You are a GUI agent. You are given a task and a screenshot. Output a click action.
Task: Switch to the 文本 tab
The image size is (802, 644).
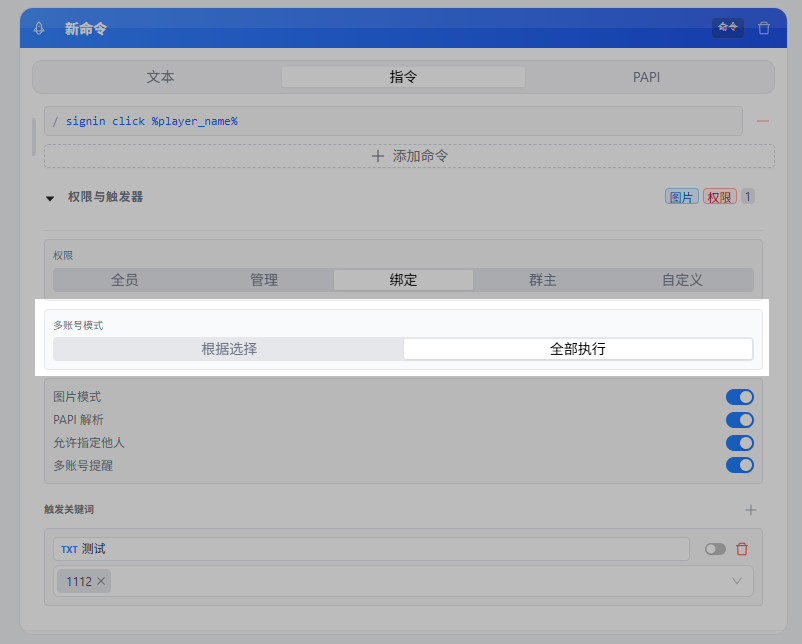[160, 77]
